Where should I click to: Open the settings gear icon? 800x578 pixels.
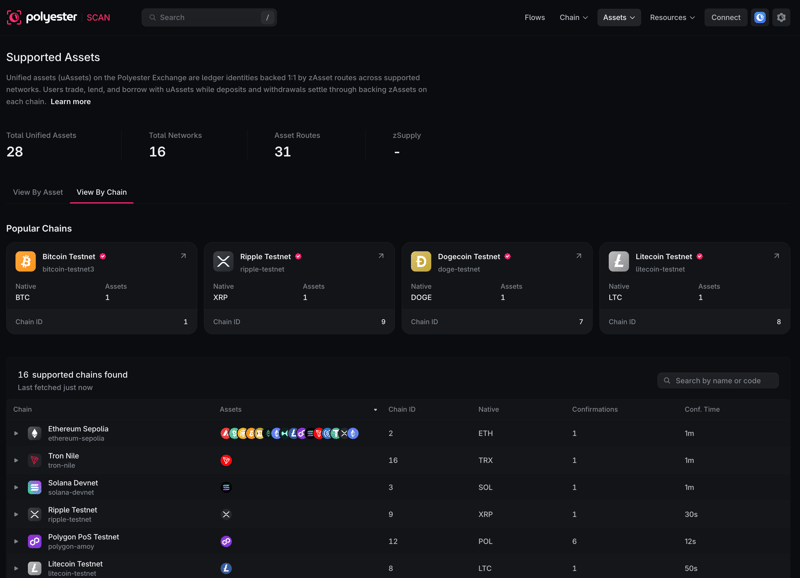[781, 17]
